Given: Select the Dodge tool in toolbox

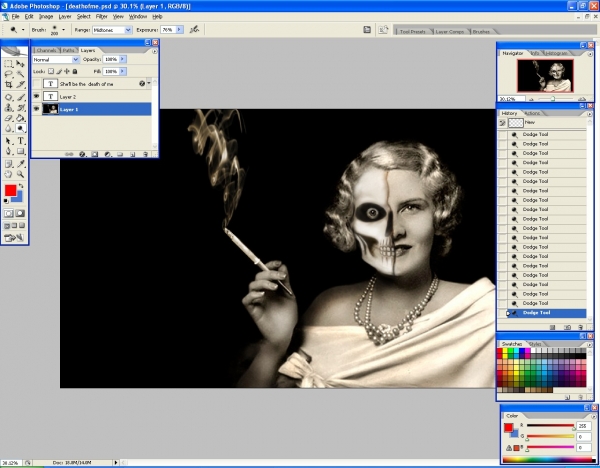Looking at the screenshot, I should coord(20,129).
